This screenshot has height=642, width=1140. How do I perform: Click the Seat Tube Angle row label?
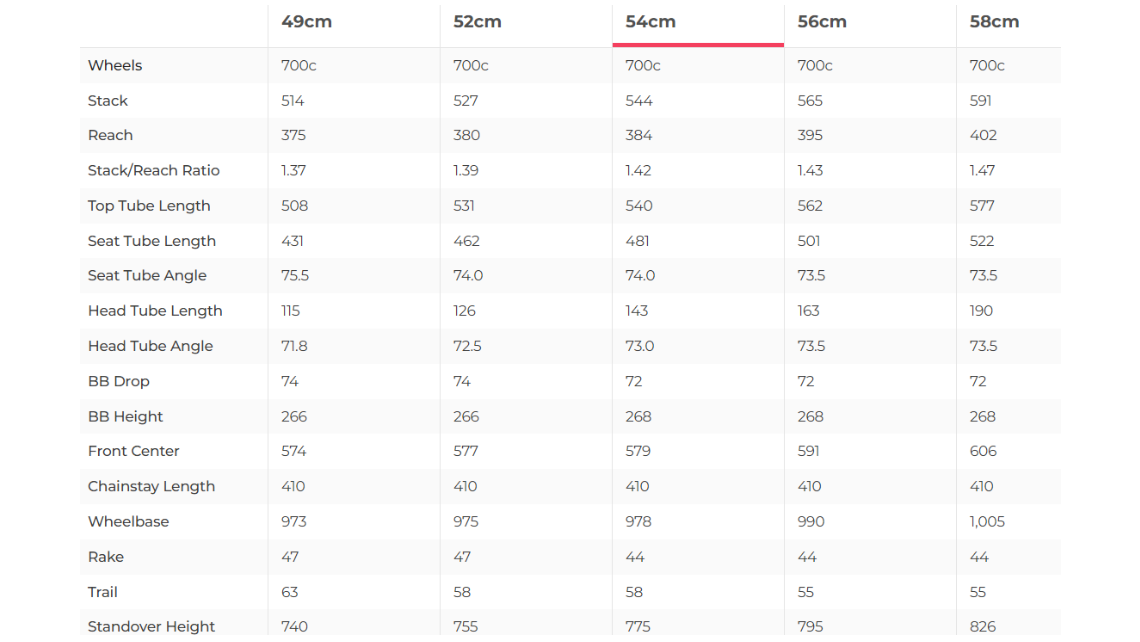147,276
